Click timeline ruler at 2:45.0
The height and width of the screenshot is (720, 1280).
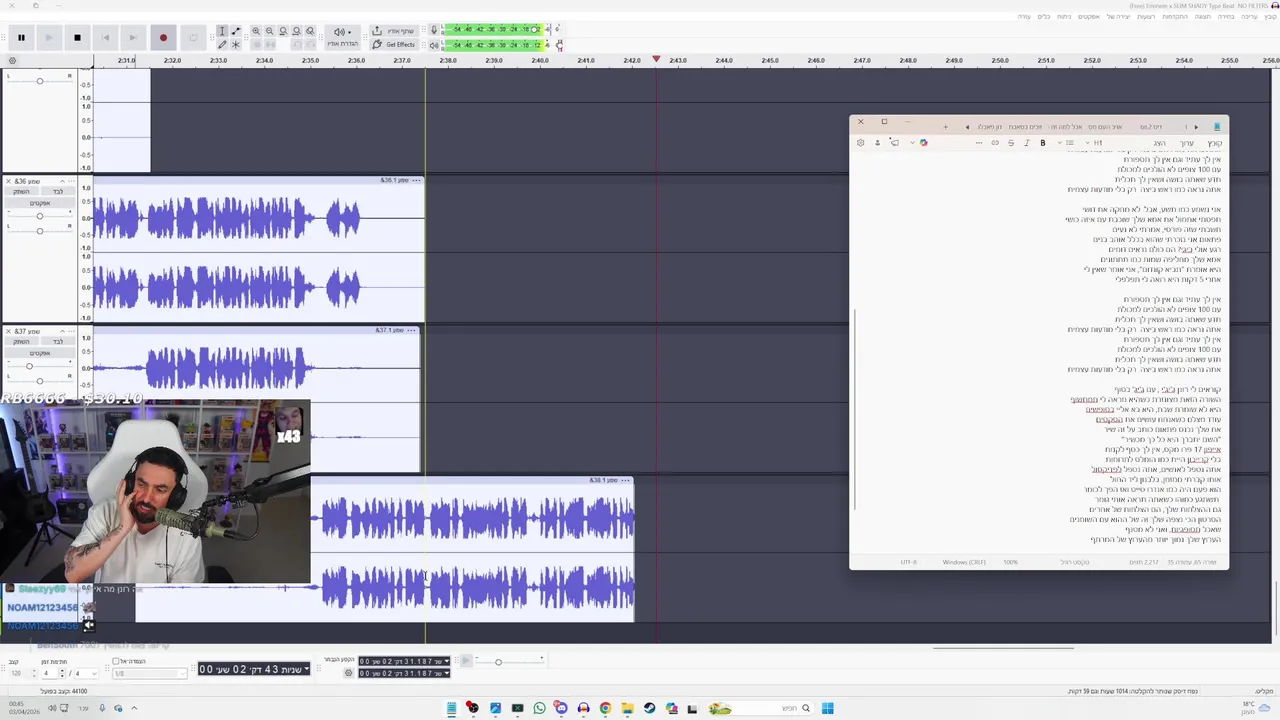pyautogui.click(x=769, y=60)
